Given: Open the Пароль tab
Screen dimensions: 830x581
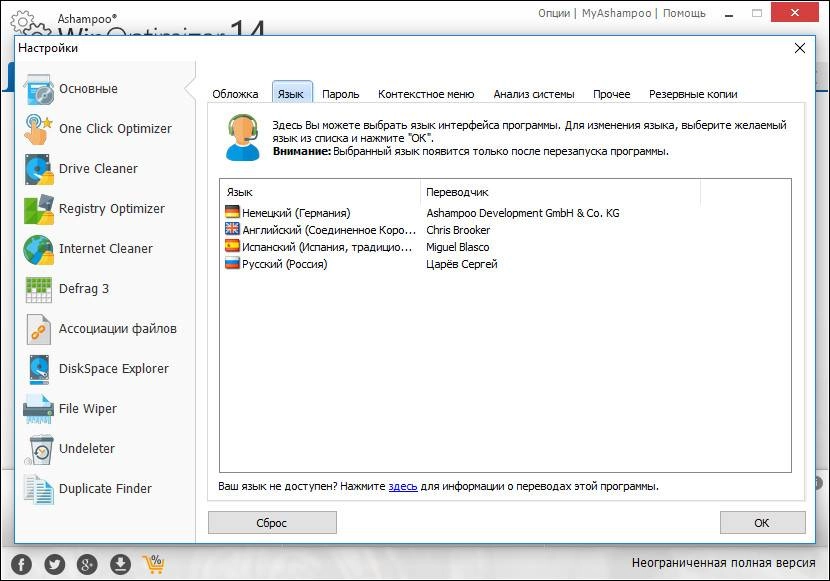Looking at the screenshot, I should [340, 94].
